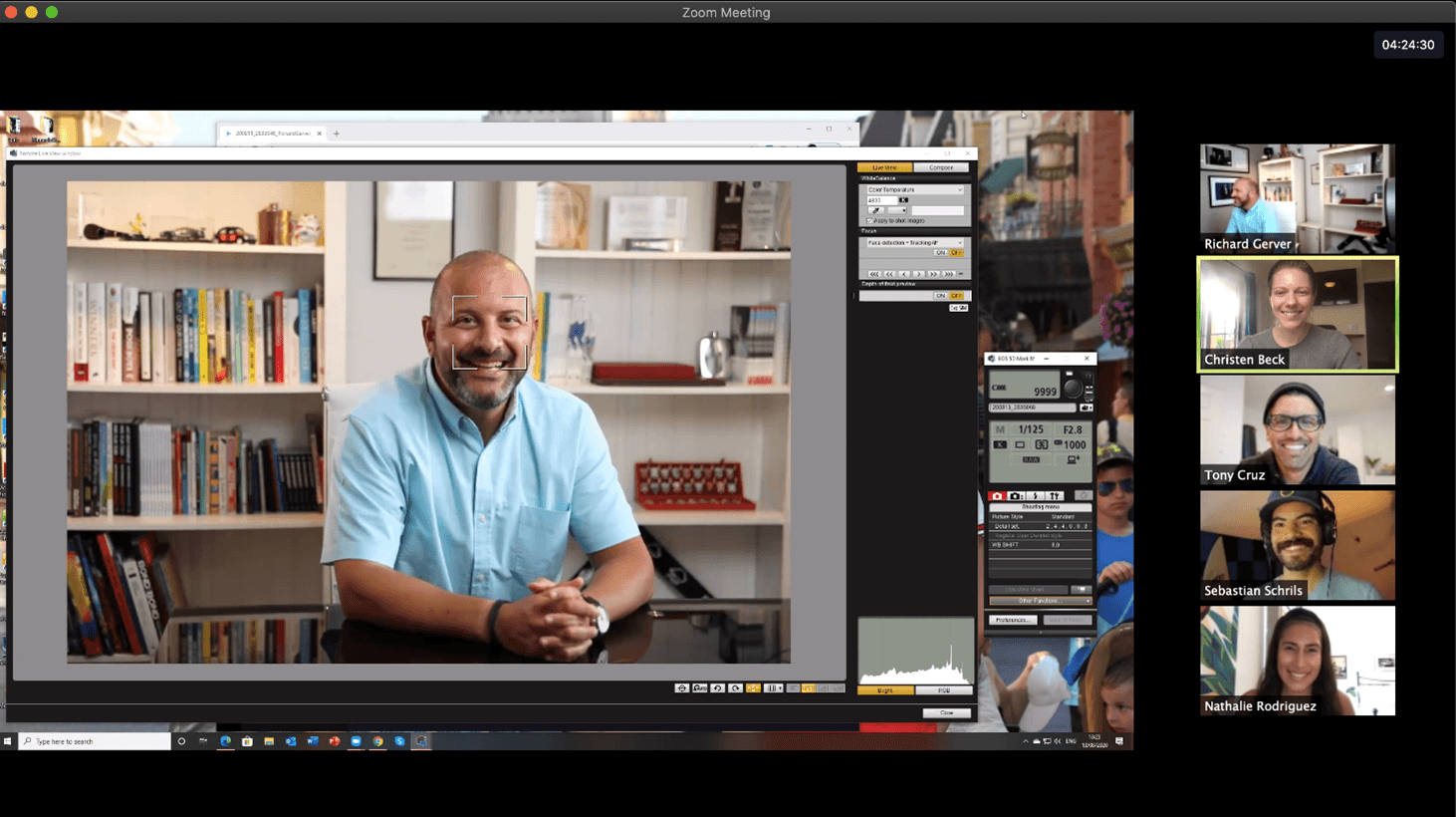Expand the Other Functions dropdown

coord(1040,601)
